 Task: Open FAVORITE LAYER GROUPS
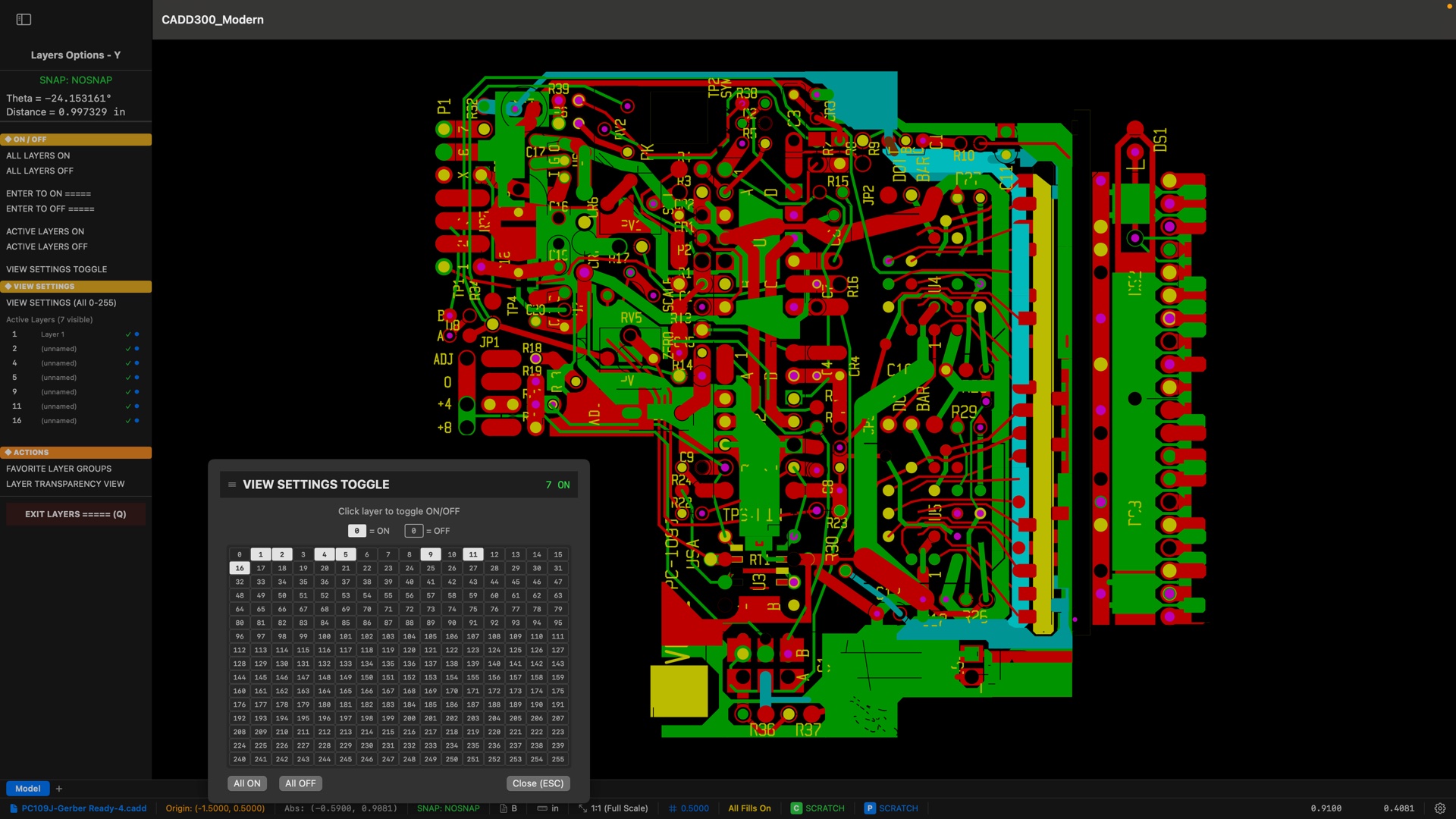pyautogui.click(x=59, y=469)
